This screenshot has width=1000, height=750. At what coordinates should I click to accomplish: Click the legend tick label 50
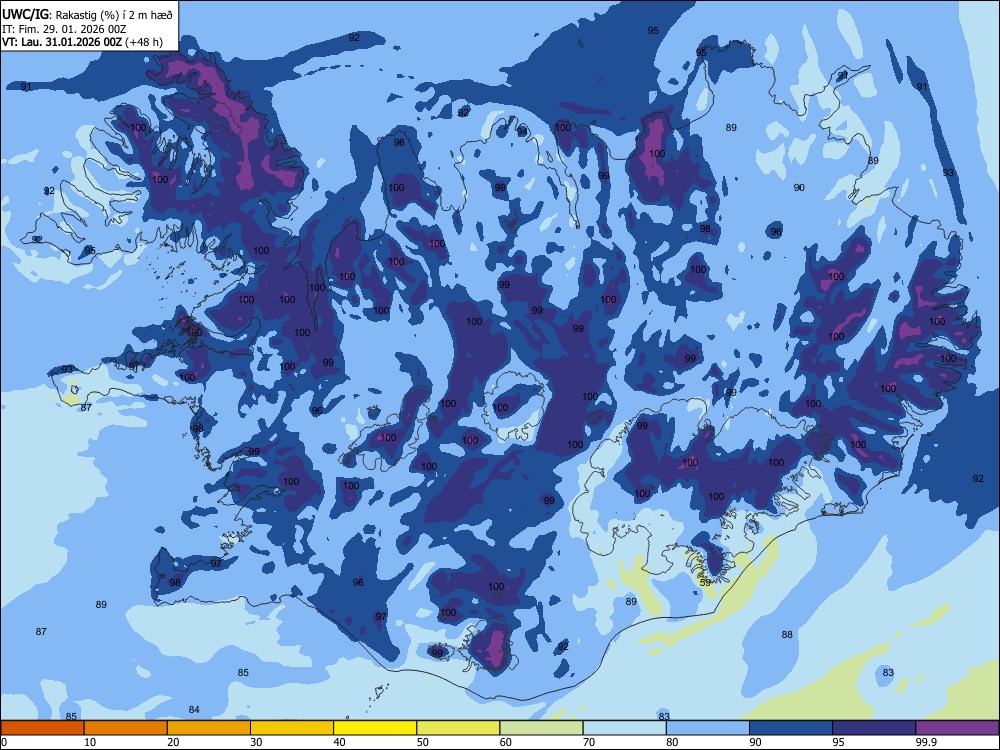tap(422, 742)
